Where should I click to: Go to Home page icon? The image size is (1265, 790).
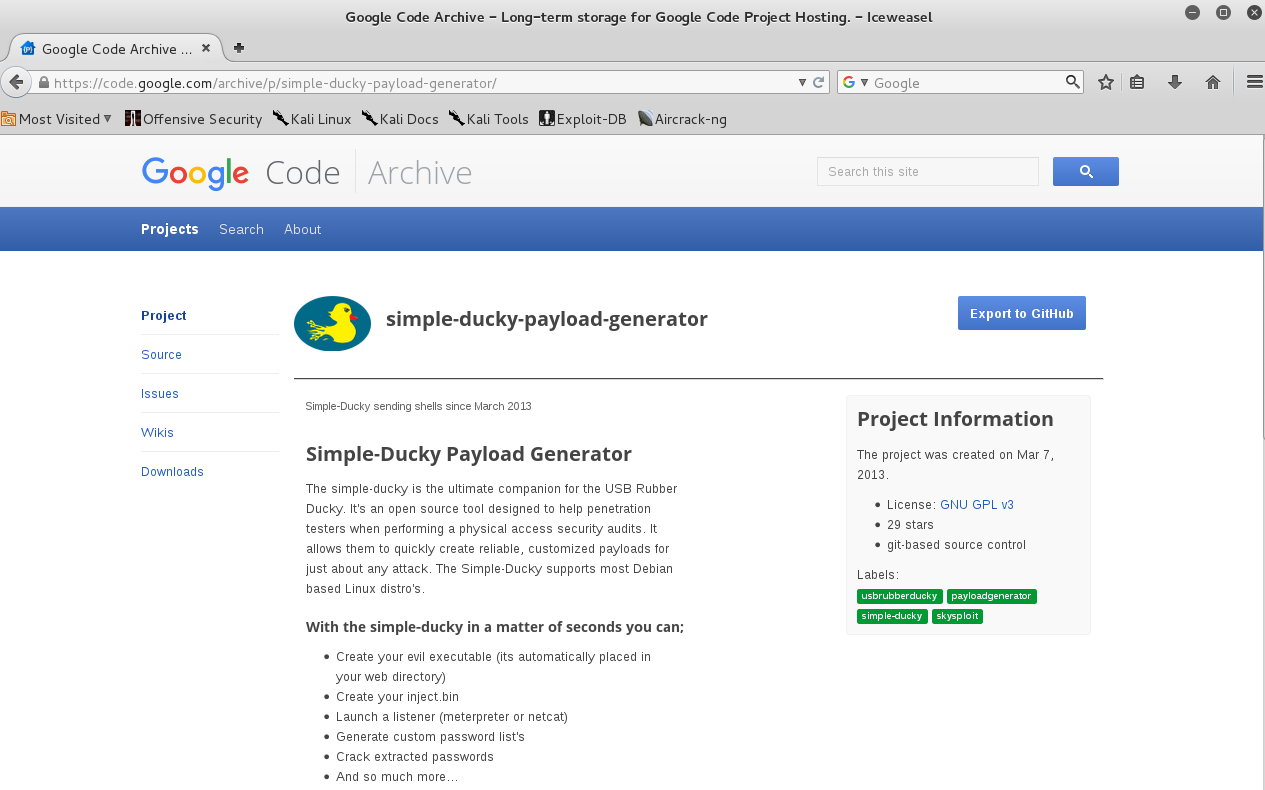(1213, 83)
